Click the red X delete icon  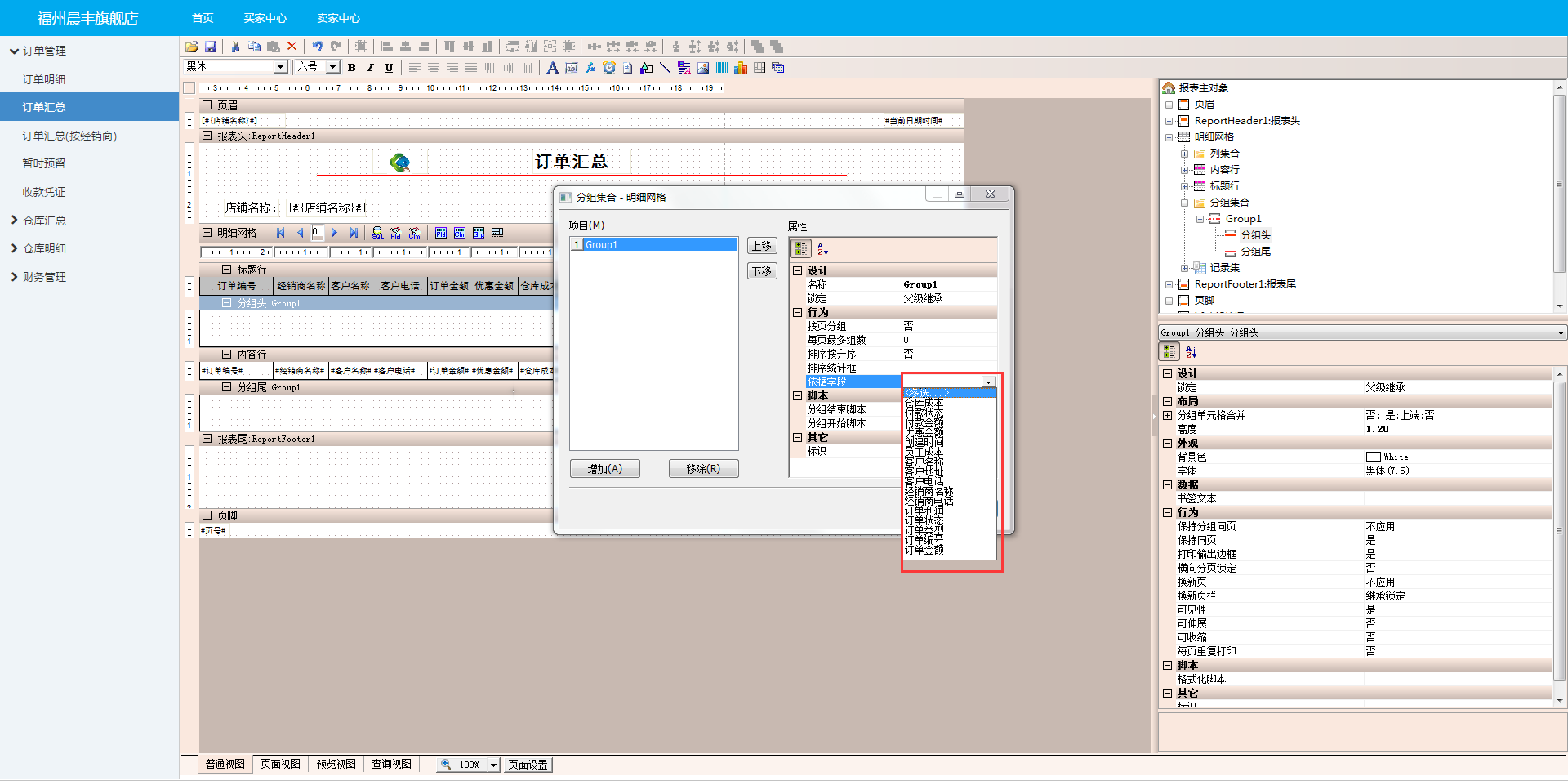pos(292,47)
